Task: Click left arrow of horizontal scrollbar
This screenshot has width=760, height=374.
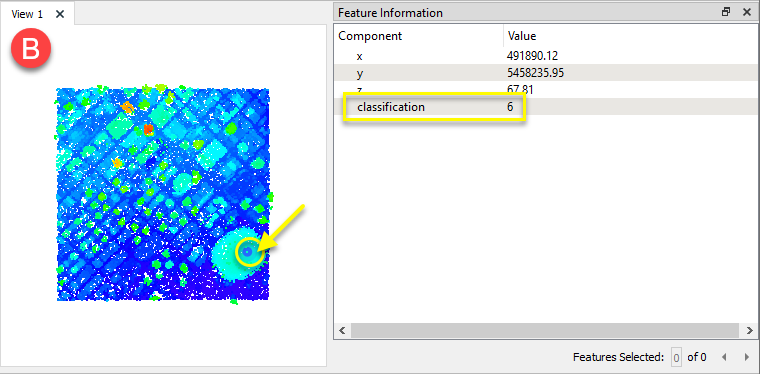Action: coord(342,331)
